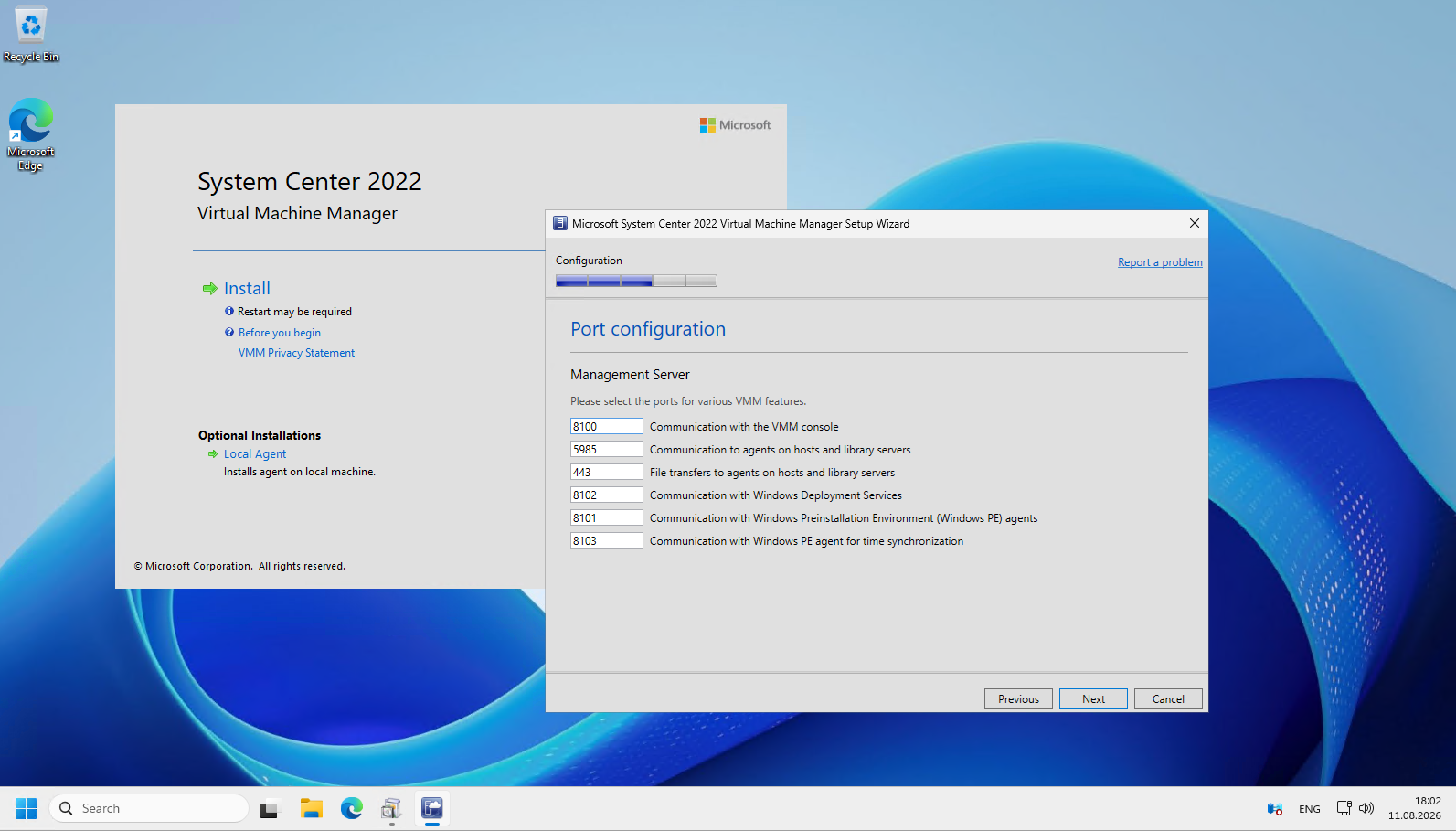Open Task View from the taskbar
The height and width of the screenshot is (831, 1456).
pyautogui.click(x=270, y=808)
